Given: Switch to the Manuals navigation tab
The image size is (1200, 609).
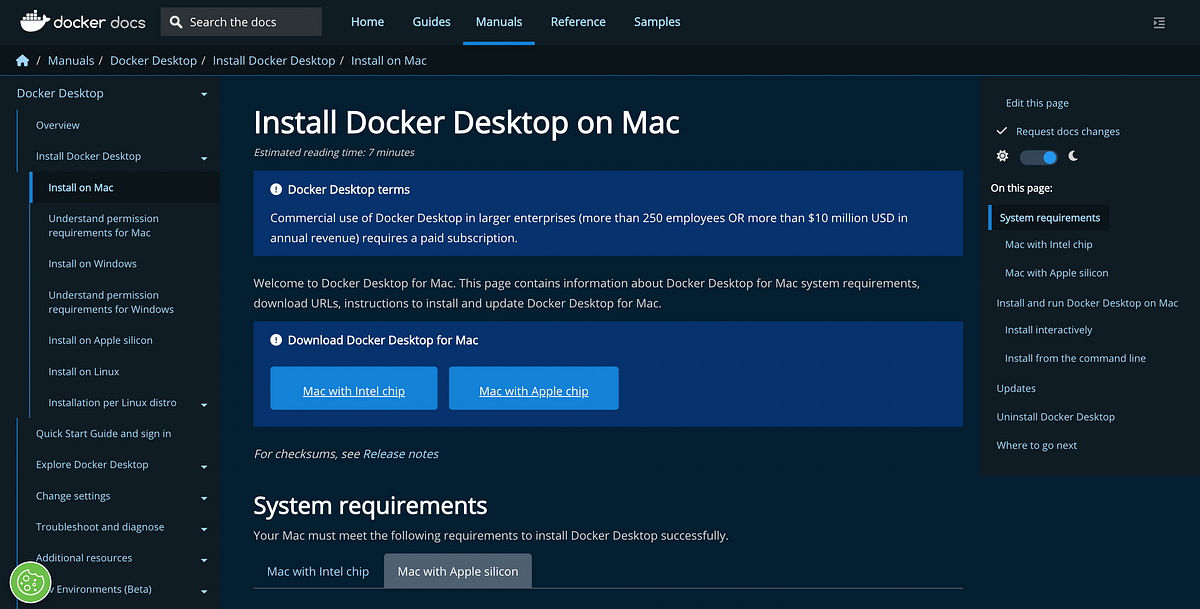Looking at the screenshot, I should (x=499, y=21).
